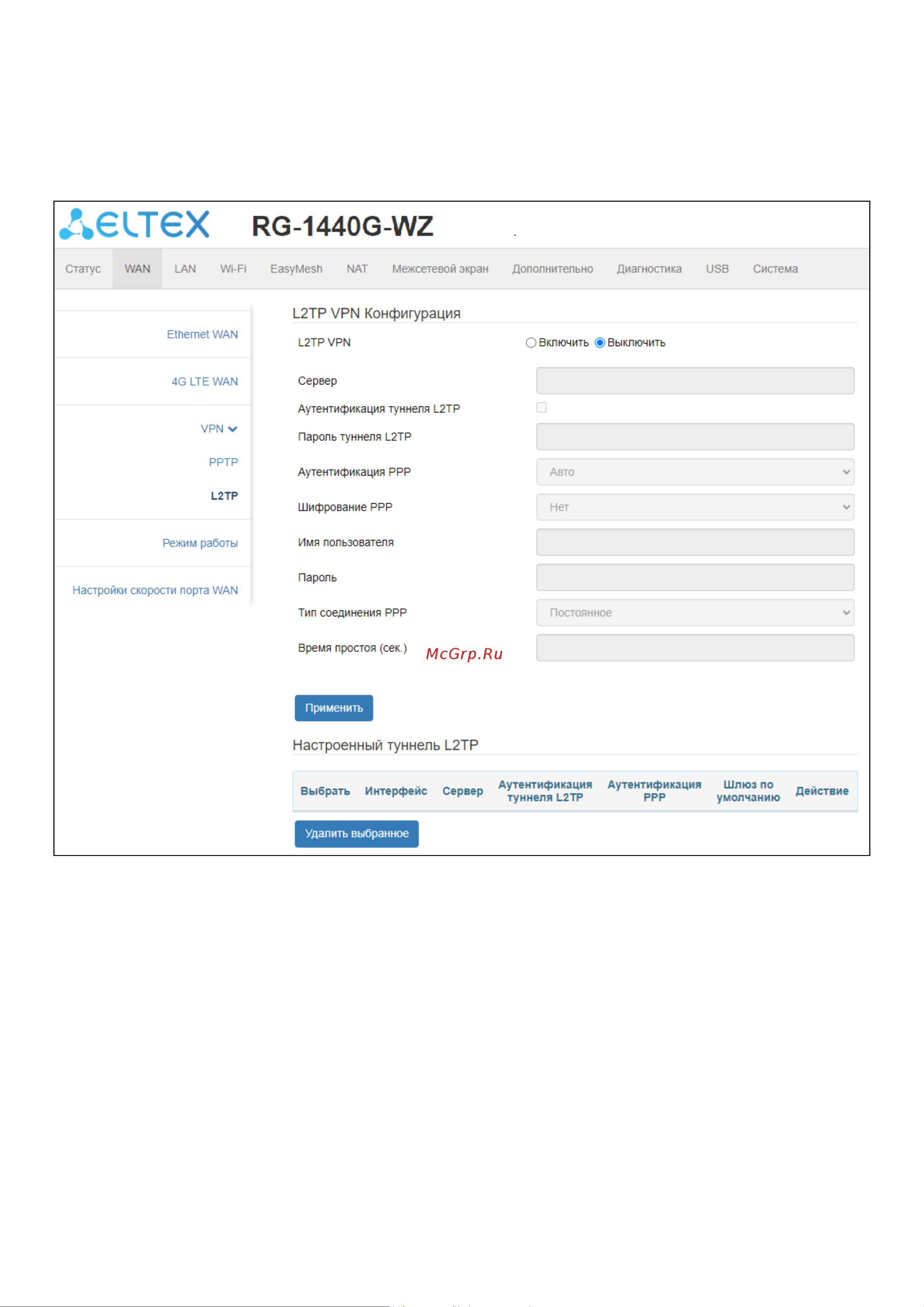Open the NAT tab

pyautogui.click(x=357, y=269)
